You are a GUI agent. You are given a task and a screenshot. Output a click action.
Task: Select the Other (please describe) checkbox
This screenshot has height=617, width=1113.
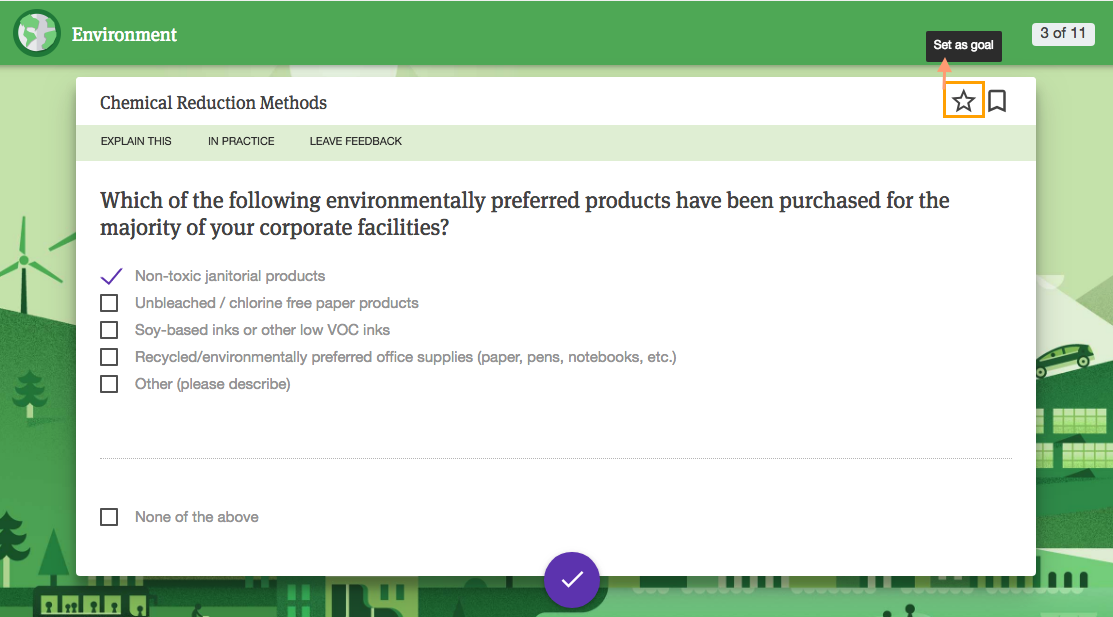[x=109, y=384]
